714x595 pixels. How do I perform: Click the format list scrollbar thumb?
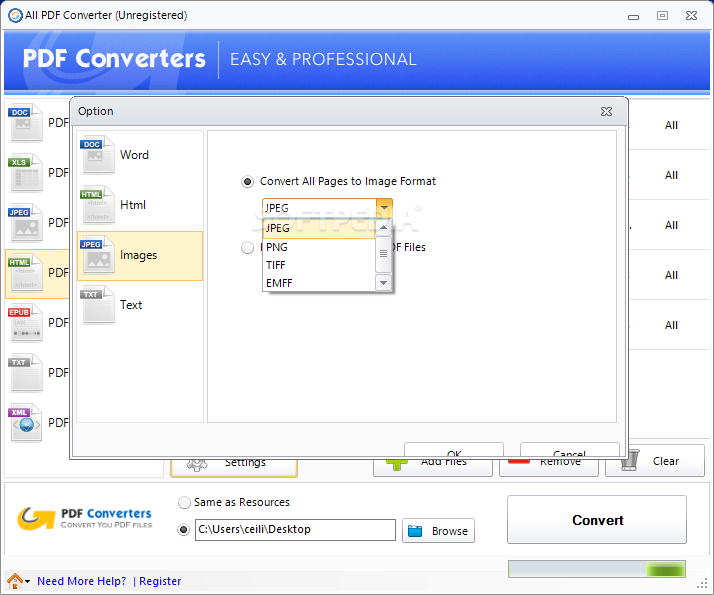point(383,254)
